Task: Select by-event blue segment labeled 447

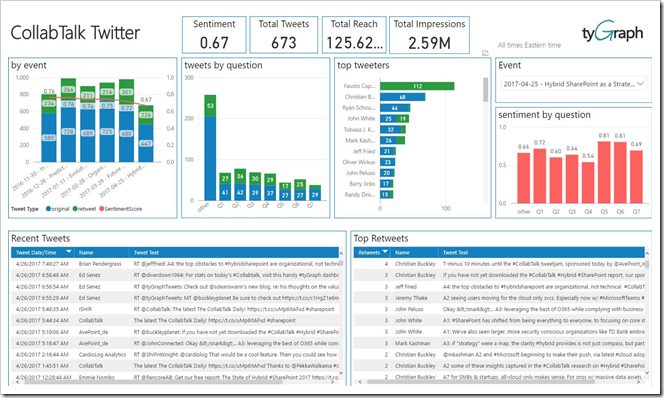Action: (146, 143)
